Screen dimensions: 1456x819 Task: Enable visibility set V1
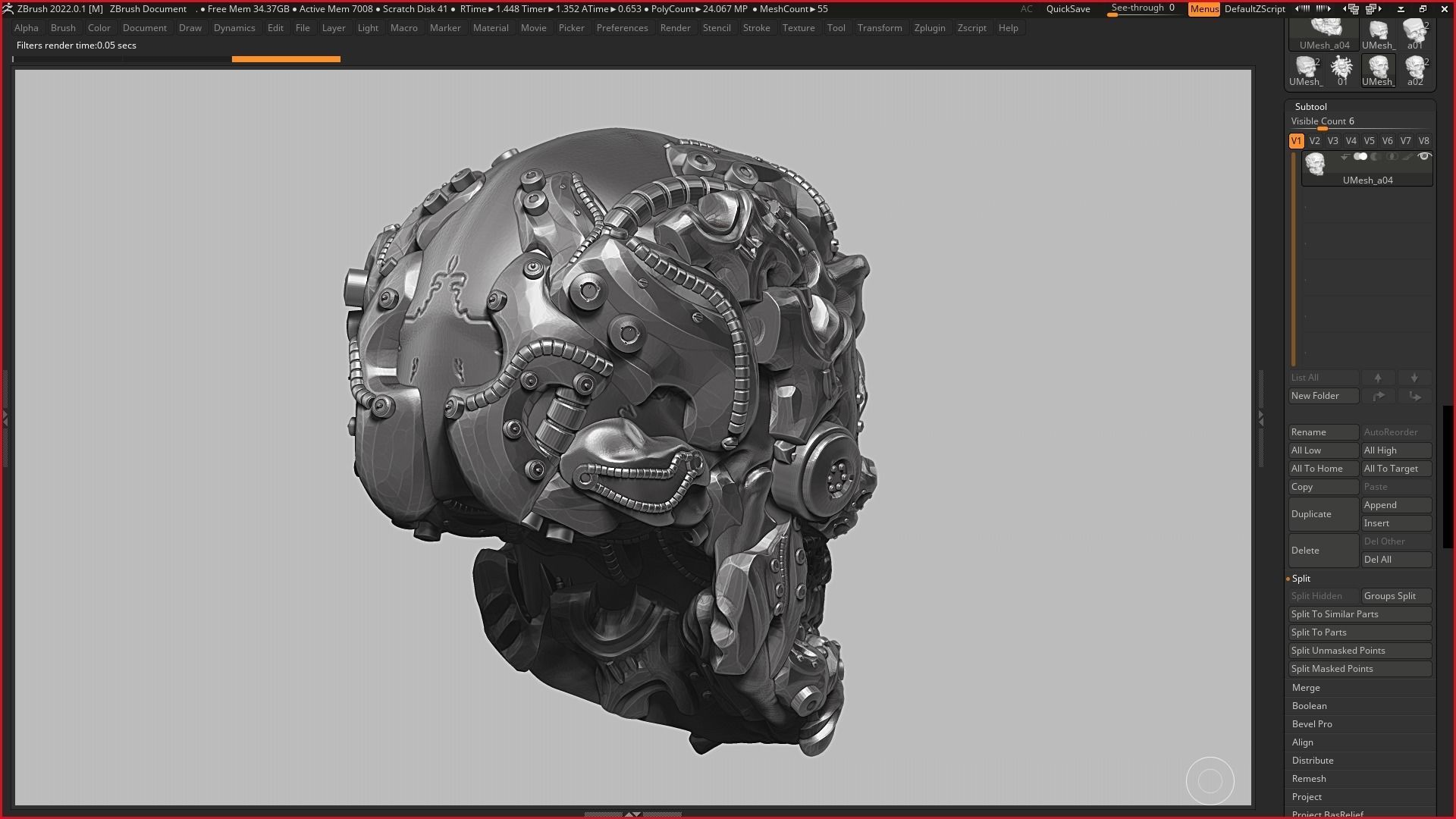coord(1296,141)
